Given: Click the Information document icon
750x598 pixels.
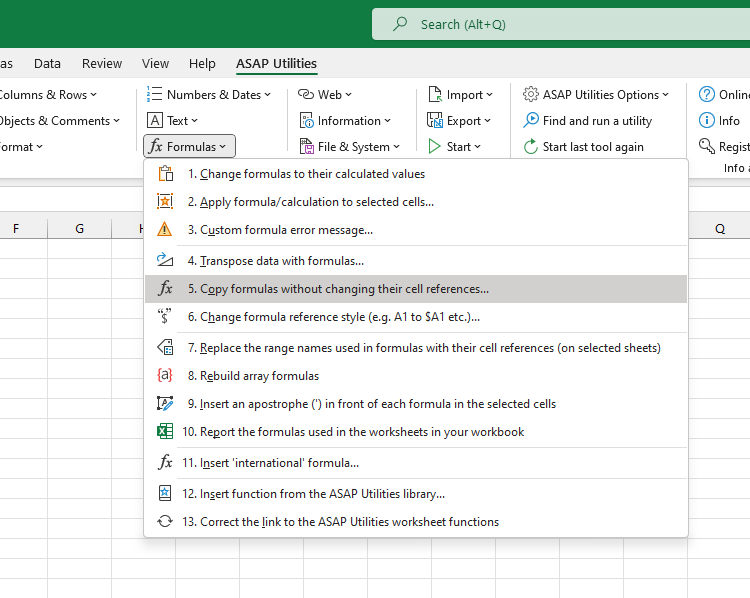Looking at the screenshot, I should [x=306, y=120].
